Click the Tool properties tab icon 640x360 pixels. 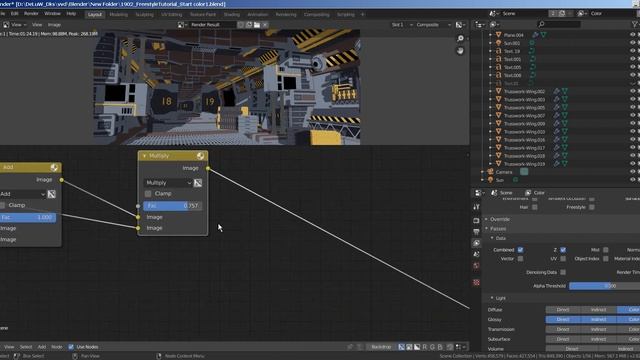(x=476, y=207)
